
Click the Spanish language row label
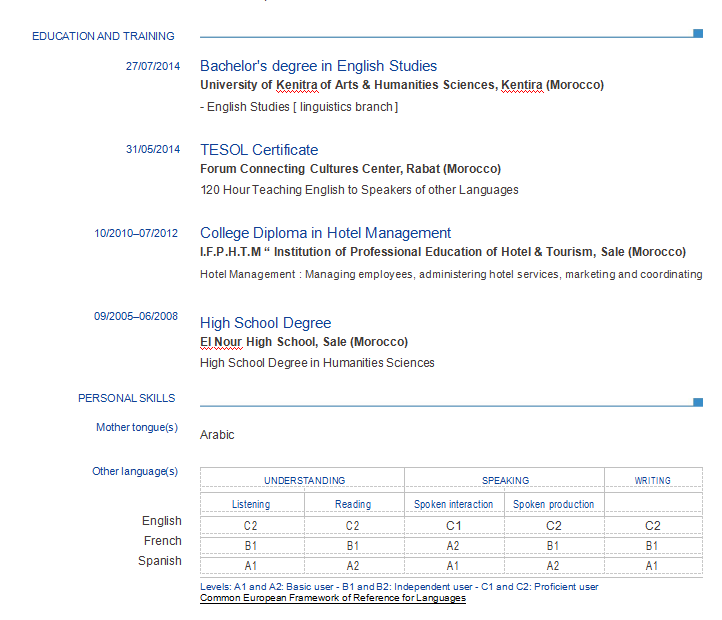[x=160, y=561]
